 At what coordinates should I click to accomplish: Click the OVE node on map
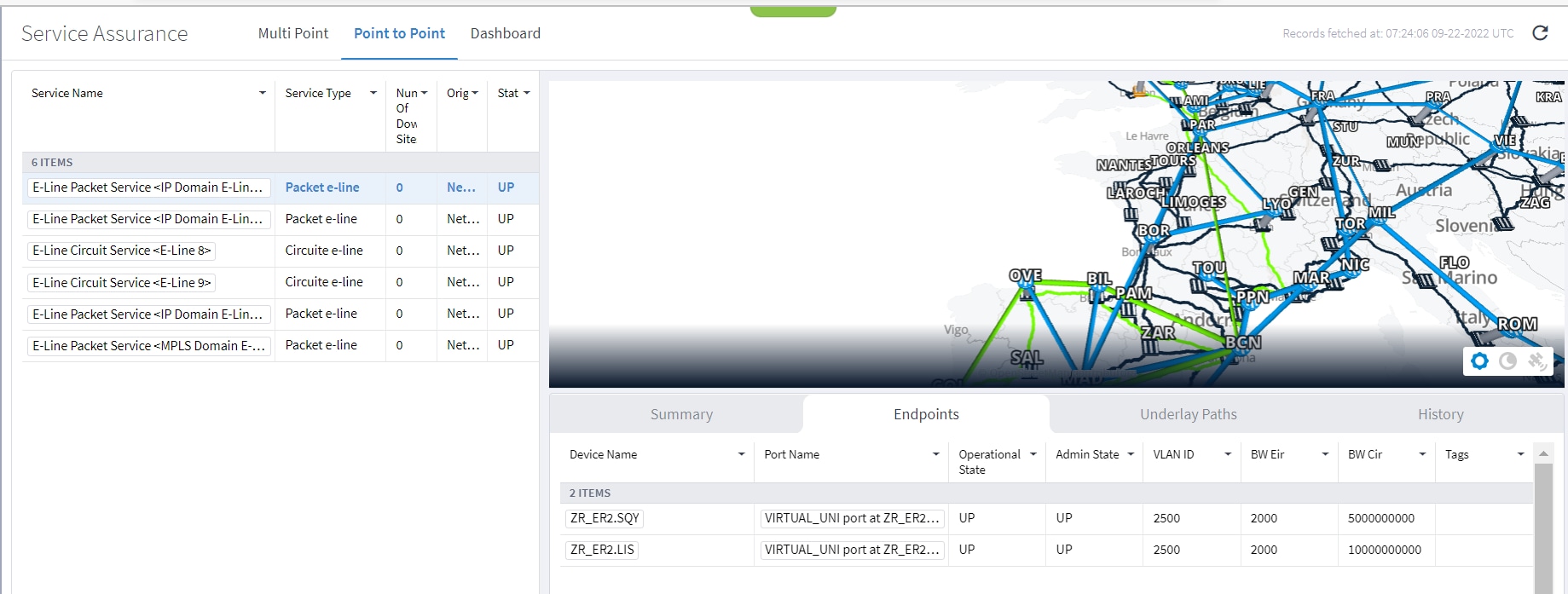click(x=1025, y=276)
